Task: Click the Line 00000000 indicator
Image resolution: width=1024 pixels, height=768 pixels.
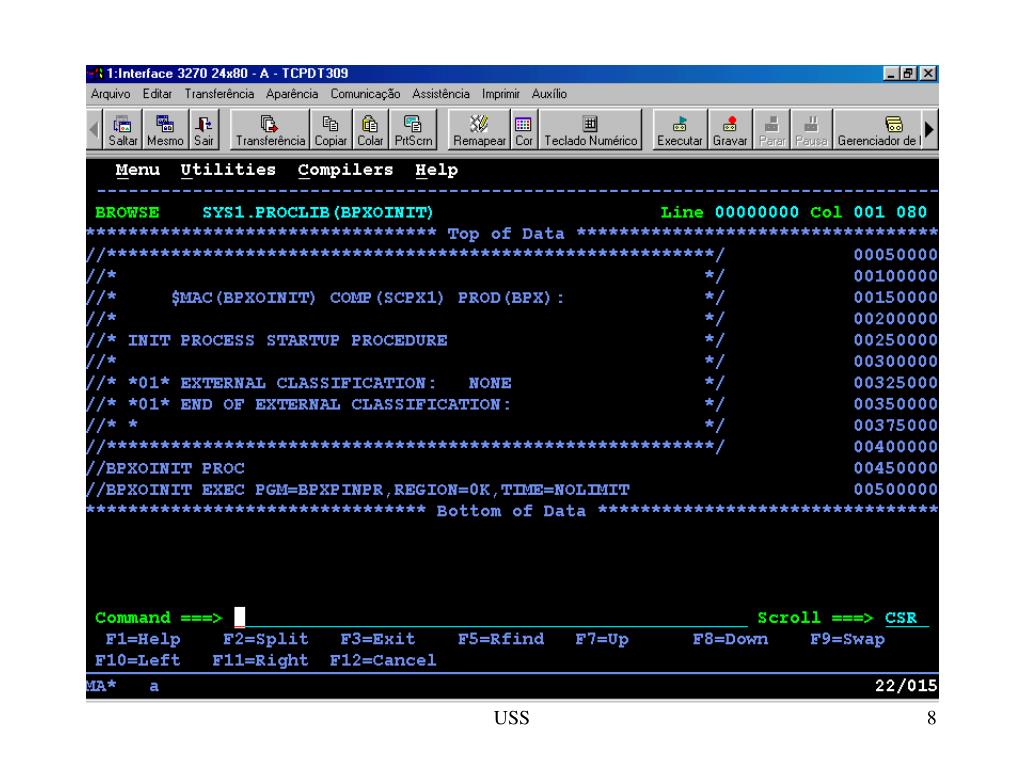Action: [729, 212]
